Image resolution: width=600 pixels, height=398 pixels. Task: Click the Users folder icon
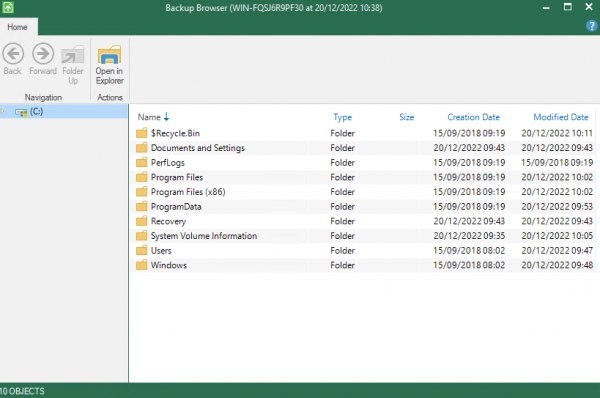[x=142, y=251]
